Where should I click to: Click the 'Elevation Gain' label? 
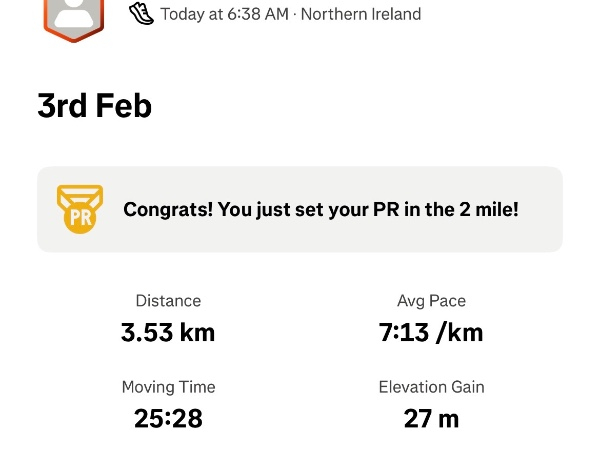pos(431,387)
